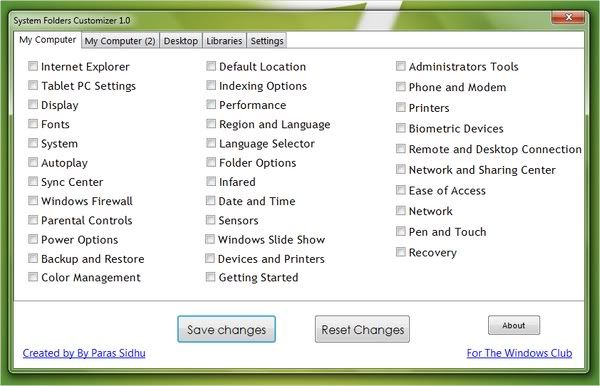Viewport: 600px width, 386px height.
Task: Check Region and Language
Action: pos(211,124)
